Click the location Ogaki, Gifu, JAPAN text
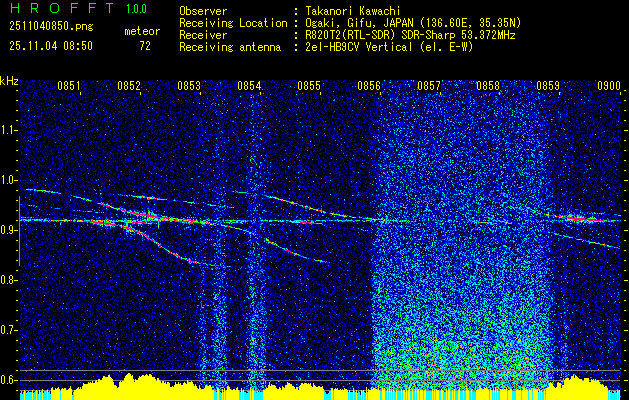Screen dimensions: 629x400 click(x=413, y=23)
